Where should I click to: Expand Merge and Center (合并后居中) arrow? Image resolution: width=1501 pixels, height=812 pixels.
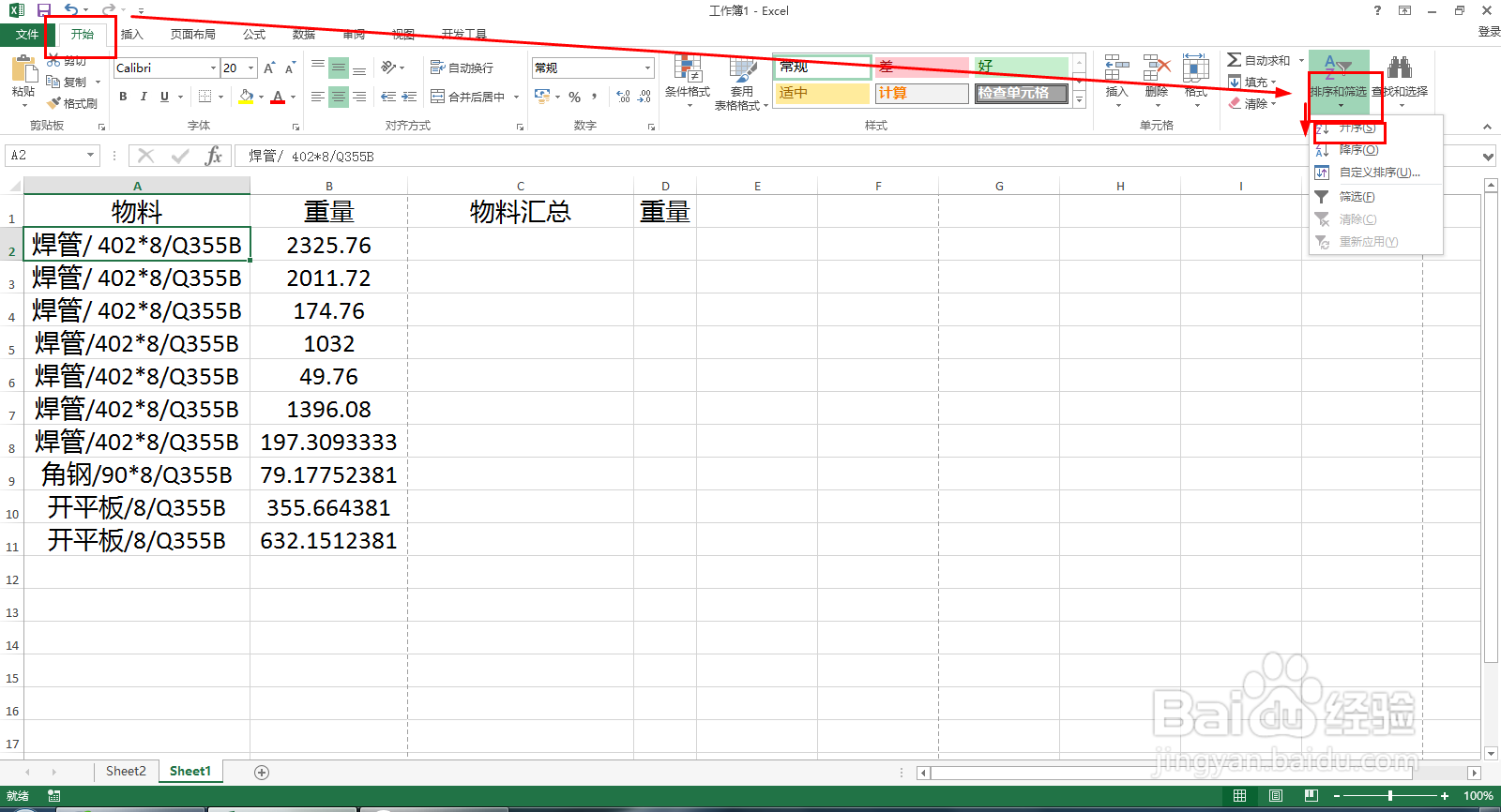(x=517, y=97)
